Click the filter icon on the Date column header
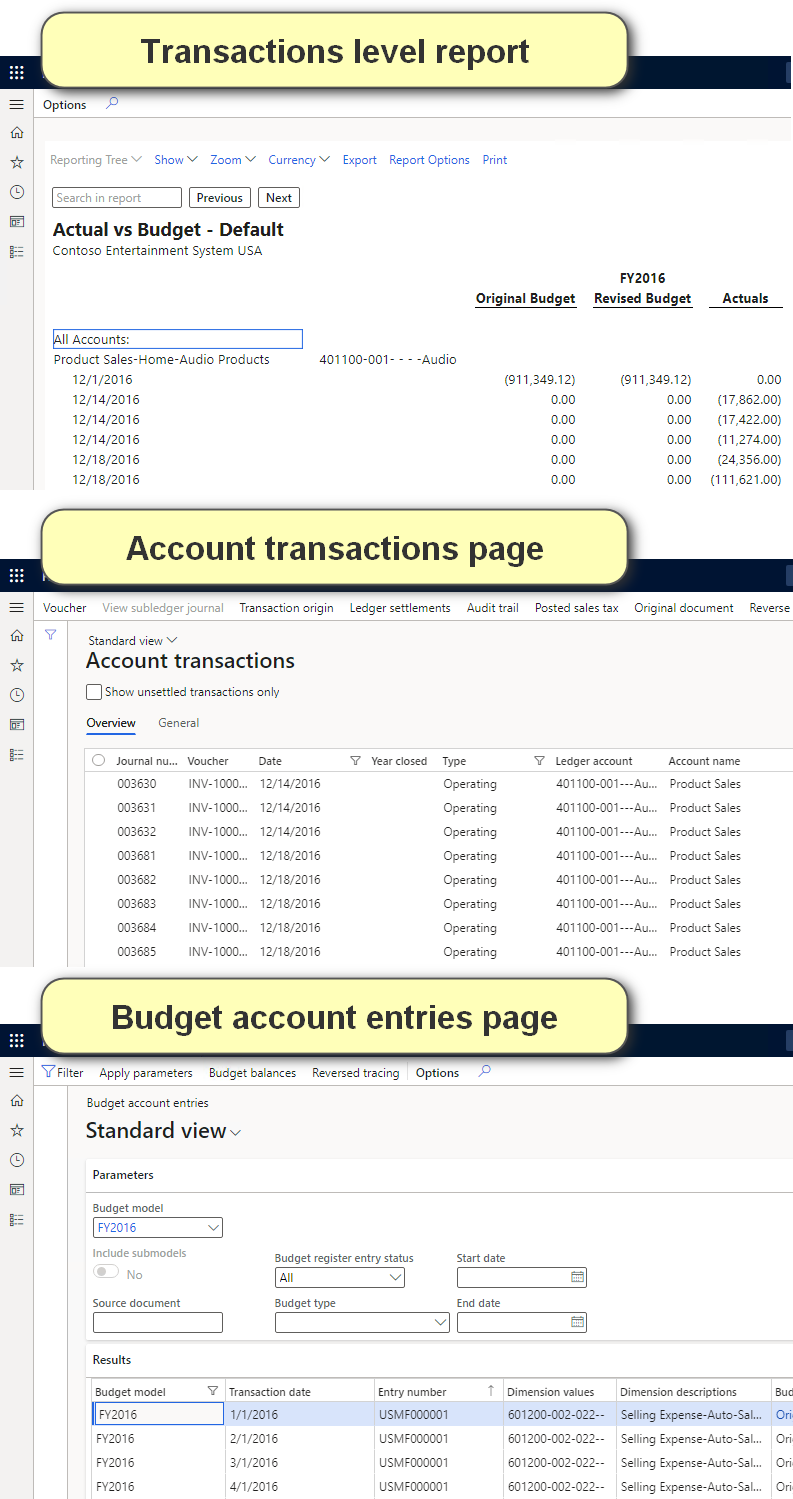Screen dimensions: 793x1499 coord(355,761)
